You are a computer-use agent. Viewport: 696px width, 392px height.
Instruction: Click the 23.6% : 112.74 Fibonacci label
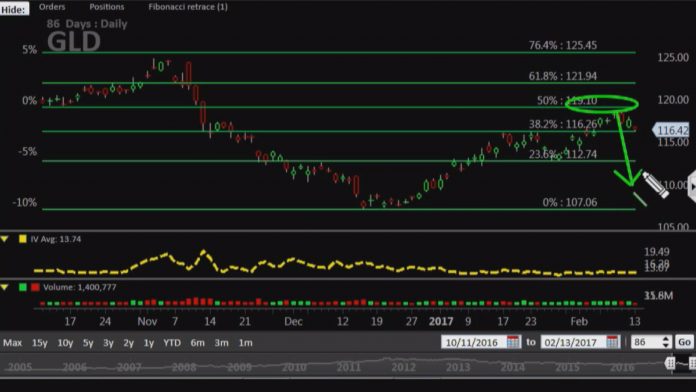tap(562, 154)
